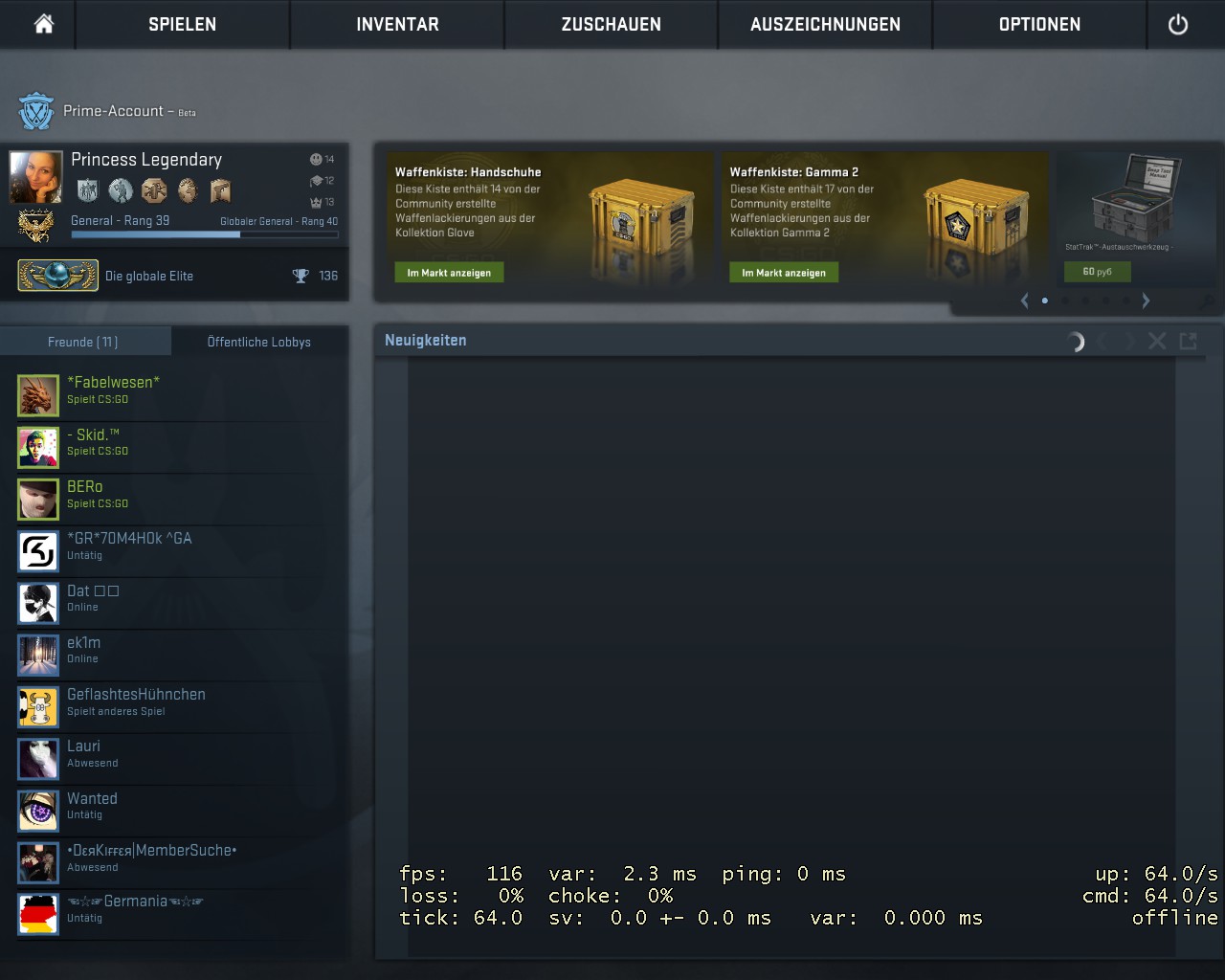Open the OPTIONEN menu

tap(1039, 24)
